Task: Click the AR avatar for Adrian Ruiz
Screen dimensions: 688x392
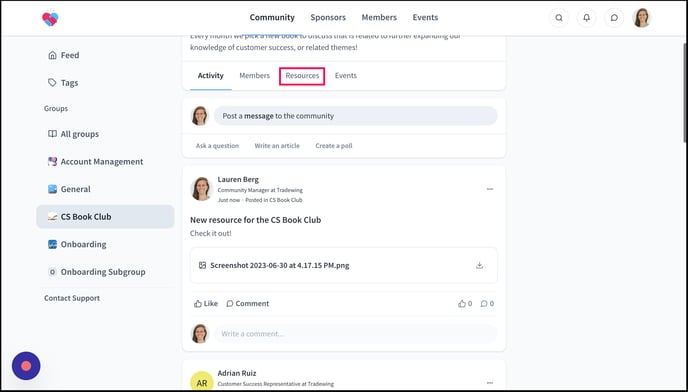Action: 201,381
